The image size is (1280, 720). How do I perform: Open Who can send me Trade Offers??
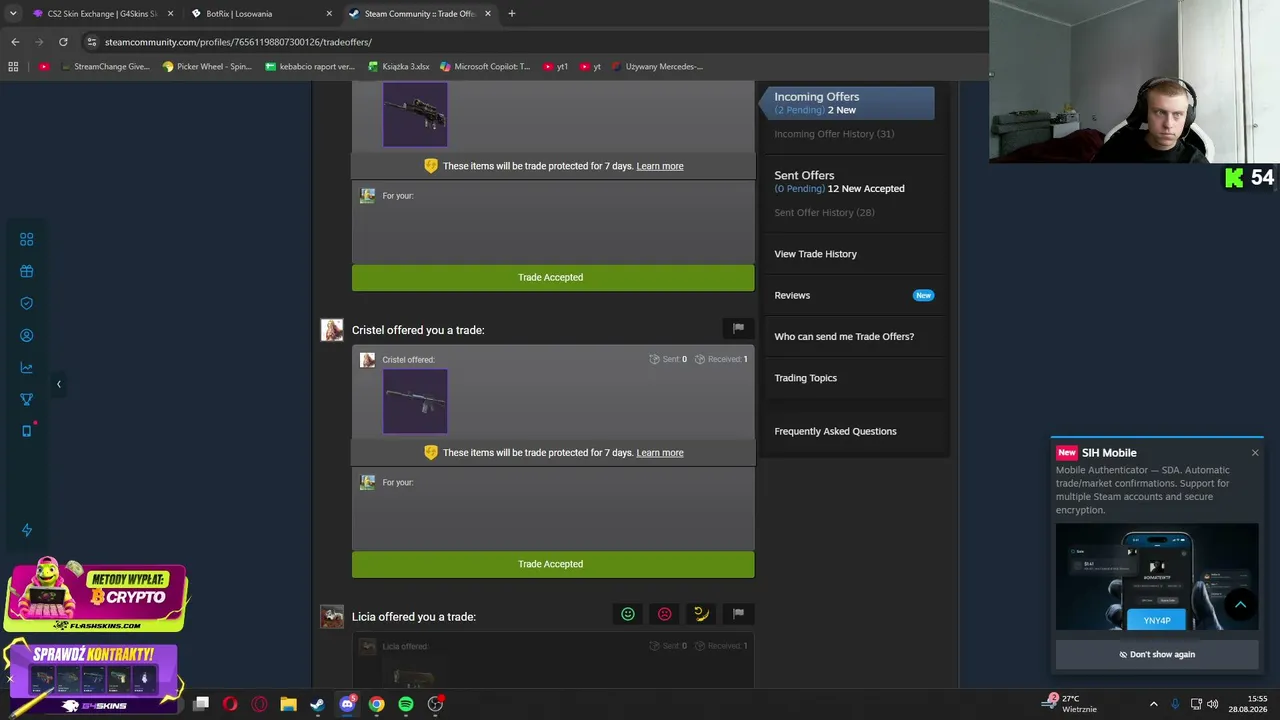tap(844, 337)
